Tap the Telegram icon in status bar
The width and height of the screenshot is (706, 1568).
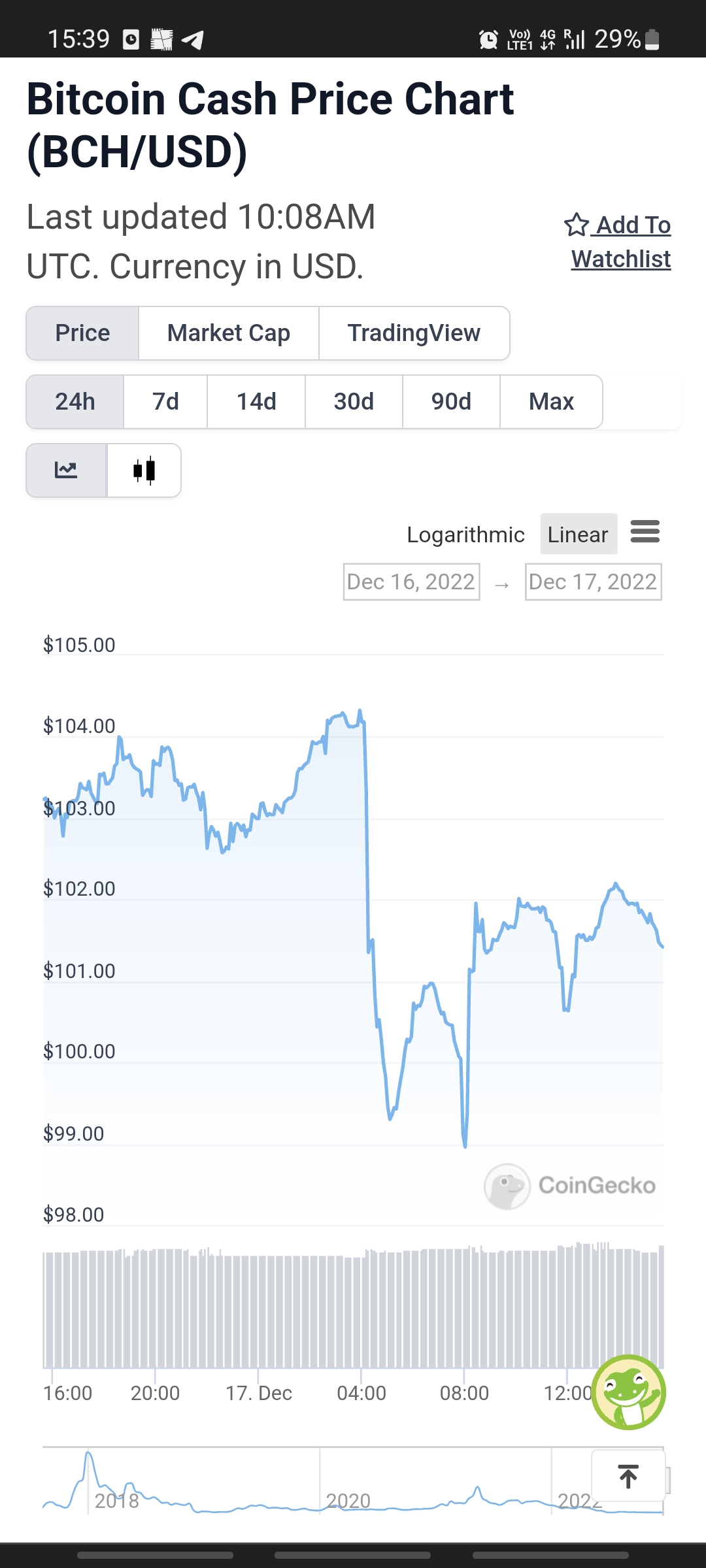(193, 40)
